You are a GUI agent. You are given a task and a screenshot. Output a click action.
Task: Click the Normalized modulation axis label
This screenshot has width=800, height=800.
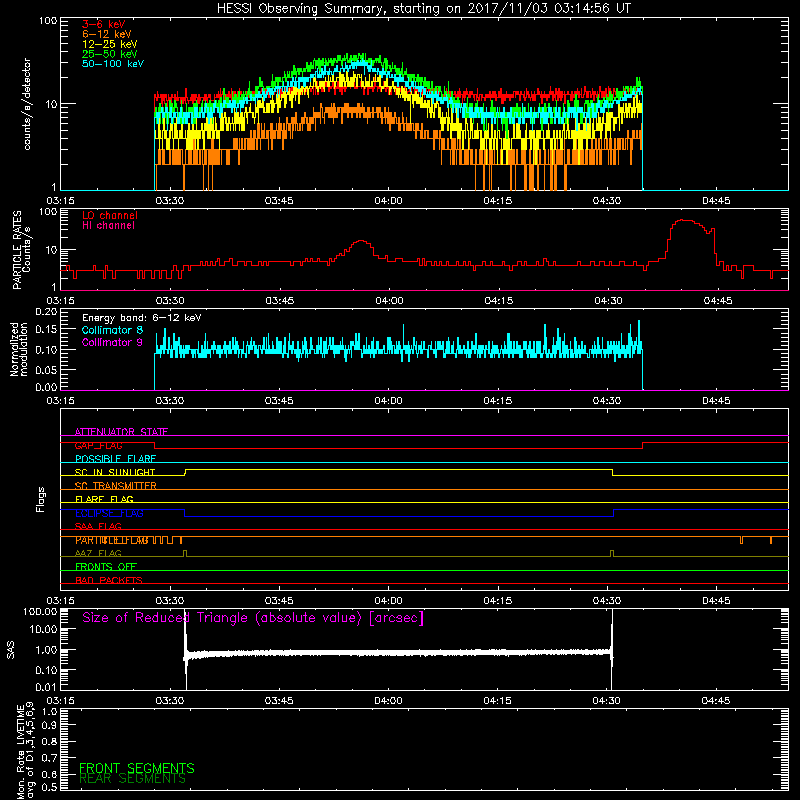tap(19, 349)
